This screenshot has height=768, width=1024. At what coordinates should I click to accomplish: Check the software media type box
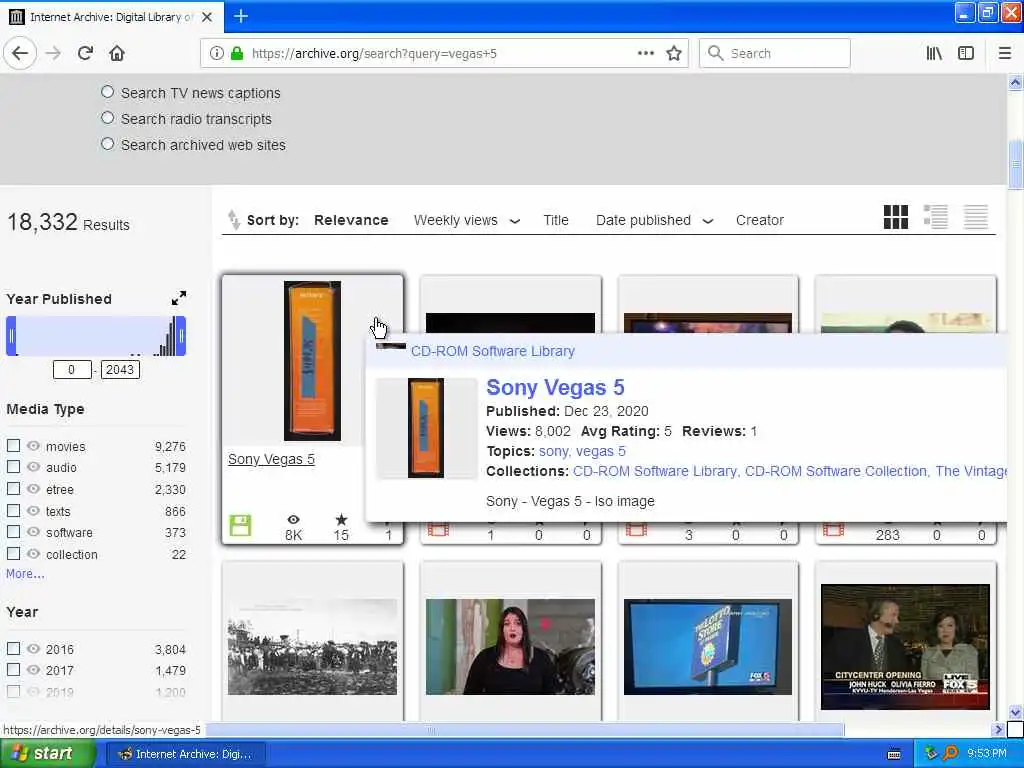pos(13,532)
